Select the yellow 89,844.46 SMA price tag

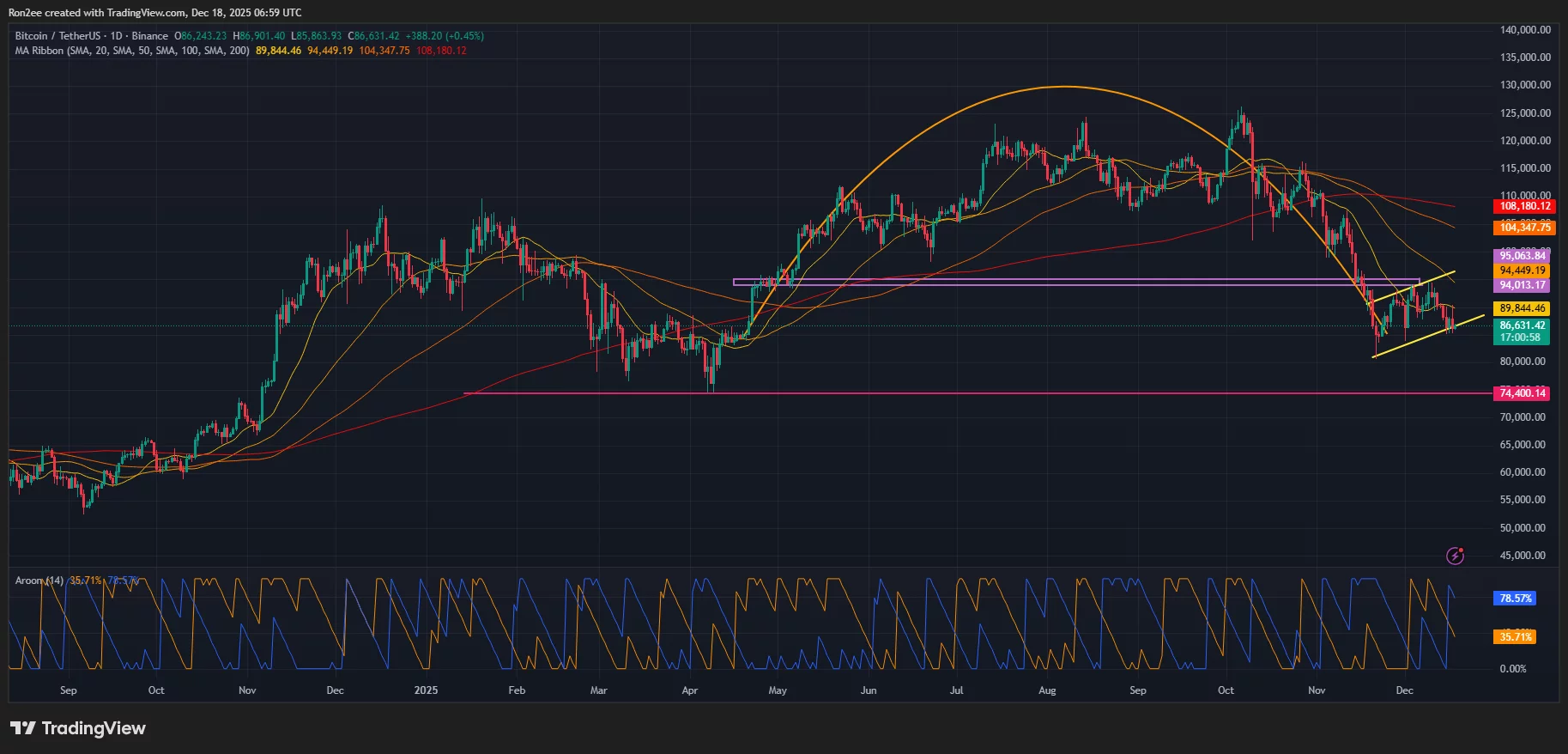(x=1522, y=308)
